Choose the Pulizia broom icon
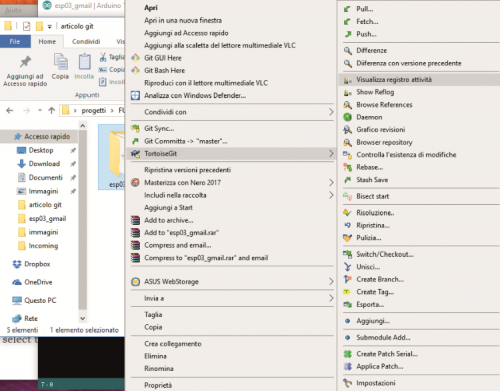Screen dimensions: 500x391 (x=347, y=238)
